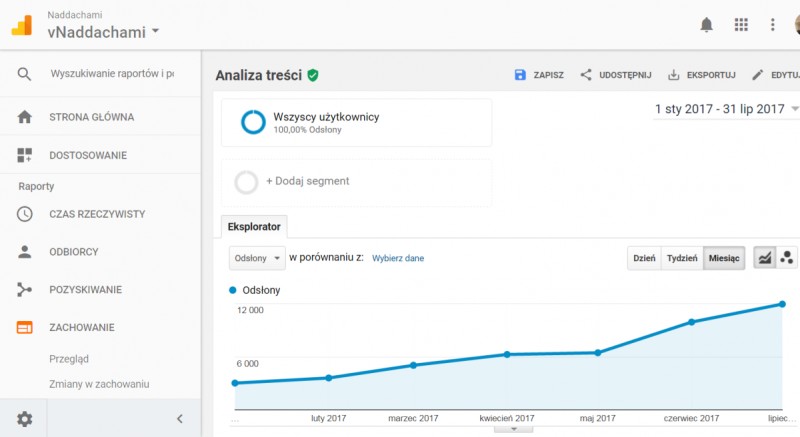
Task: Select the Eksplorator tab
Action: pyautogui.click(x=254, y=227)
